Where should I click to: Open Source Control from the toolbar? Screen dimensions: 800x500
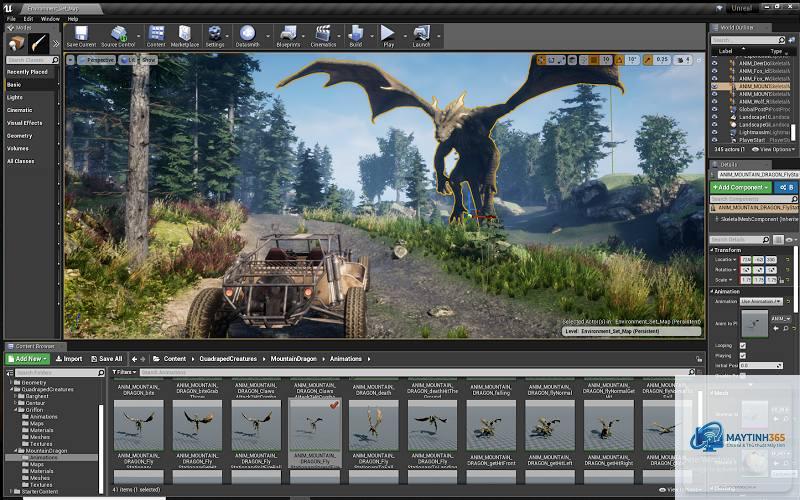[x=118, y=36]
